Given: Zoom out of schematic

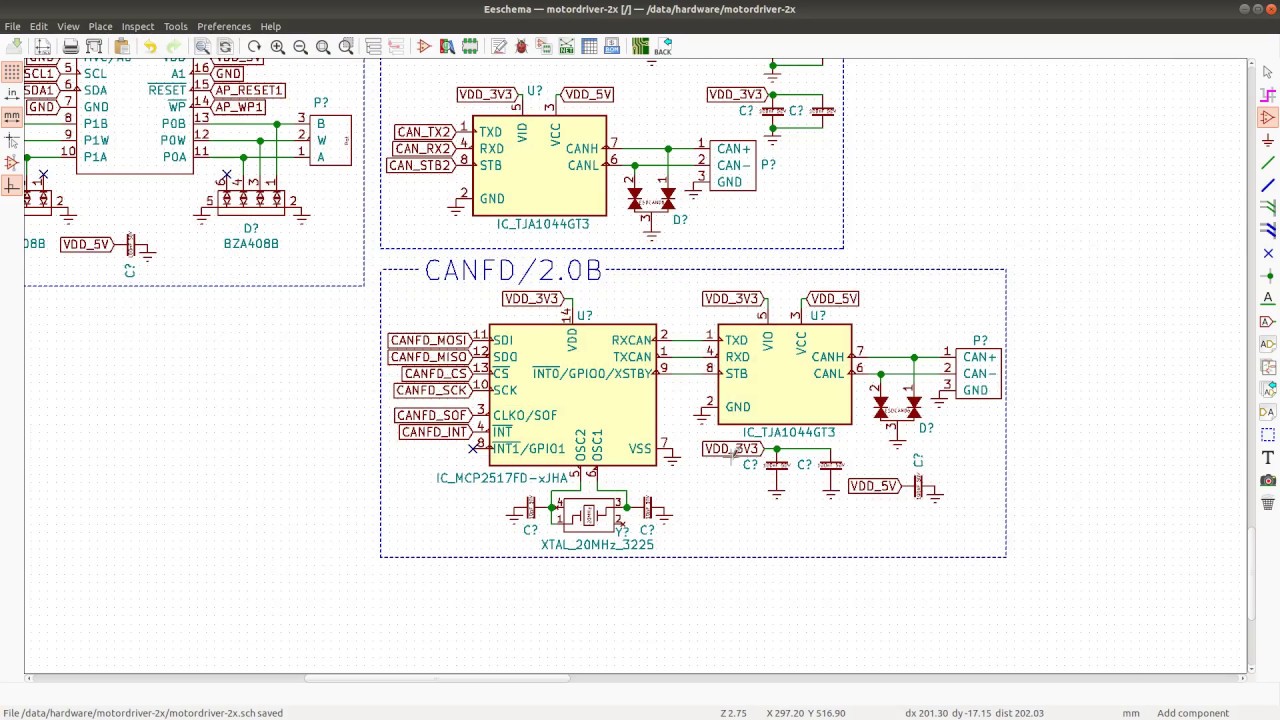Looking at the screenshot, I should (x=300, y=46).
